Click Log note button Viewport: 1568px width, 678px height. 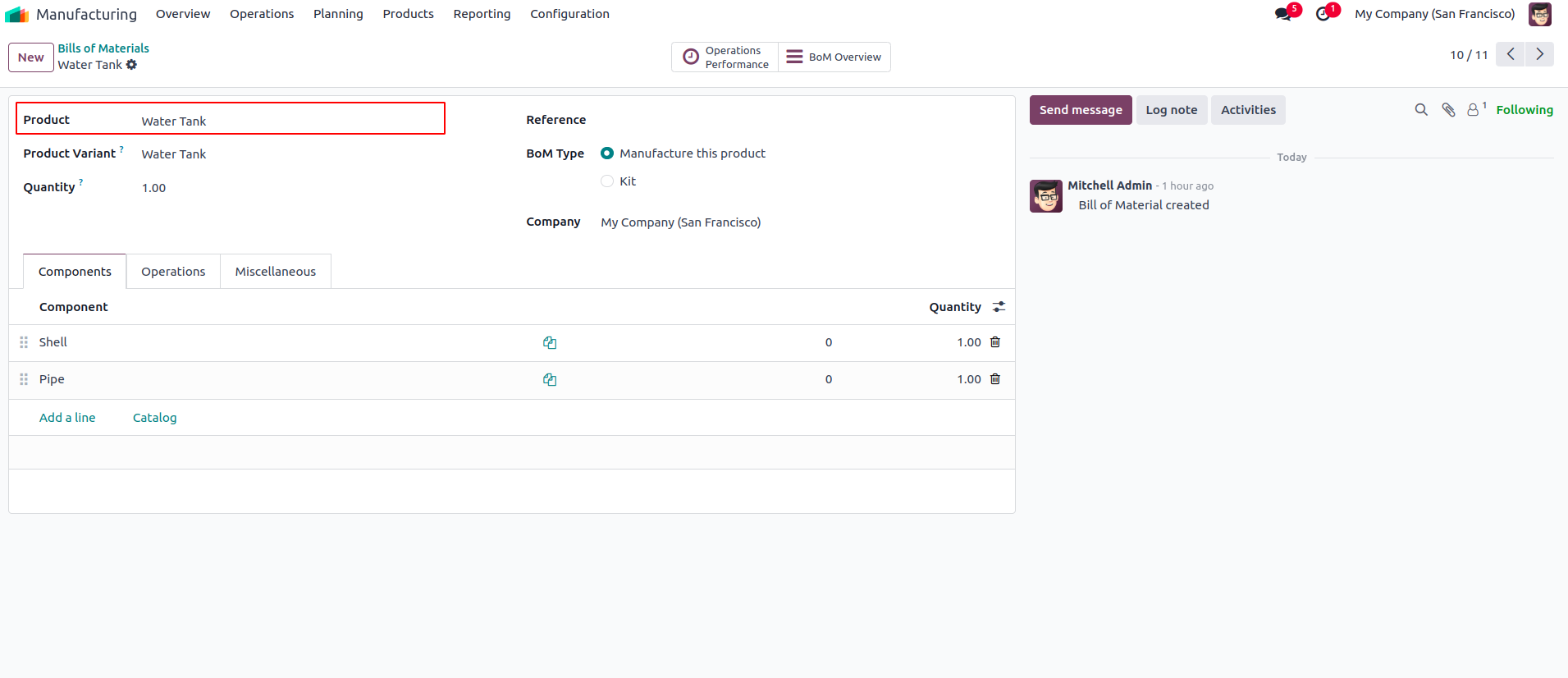[1171, 110]
